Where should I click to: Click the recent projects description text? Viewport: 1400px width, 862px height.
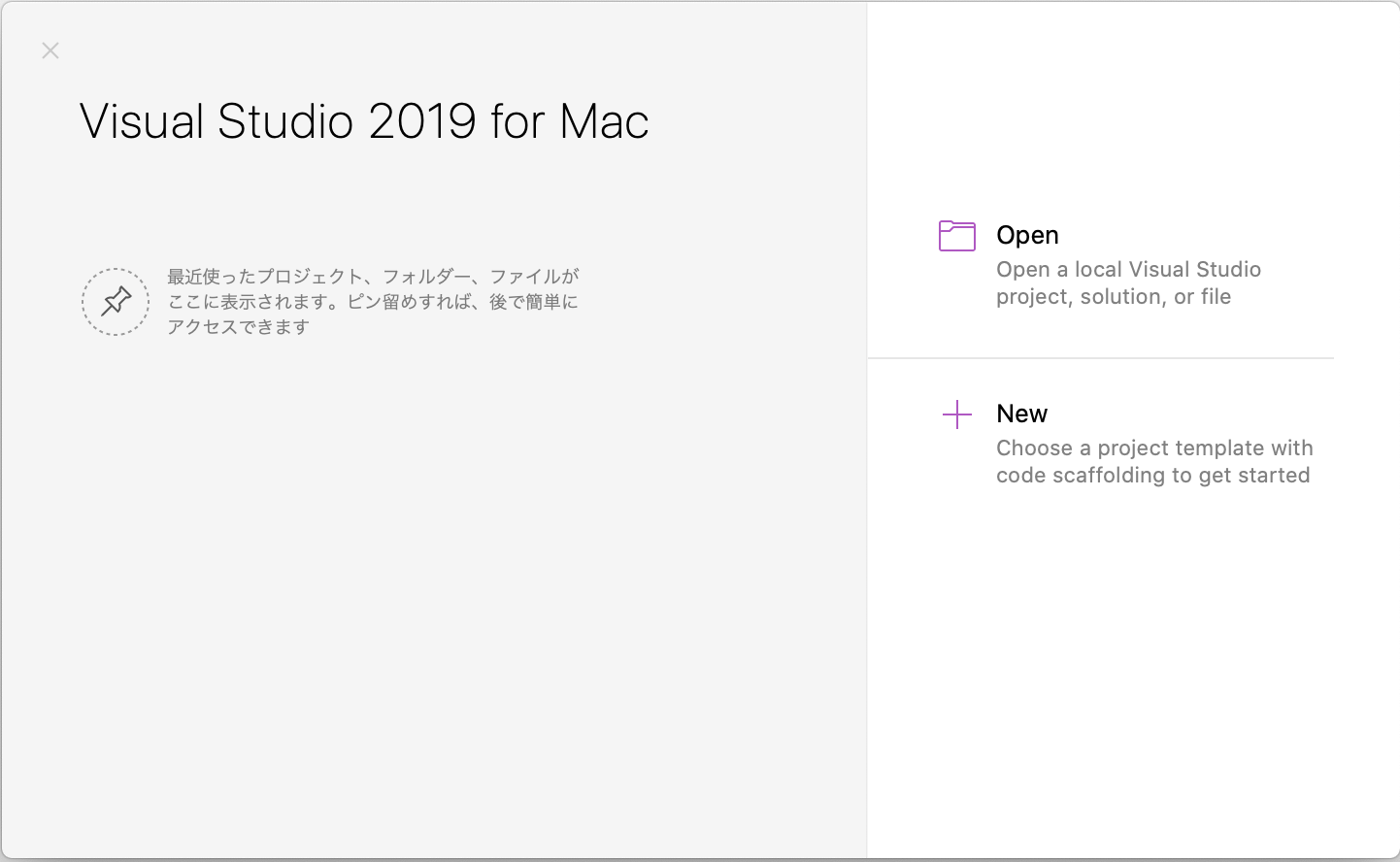374,301
